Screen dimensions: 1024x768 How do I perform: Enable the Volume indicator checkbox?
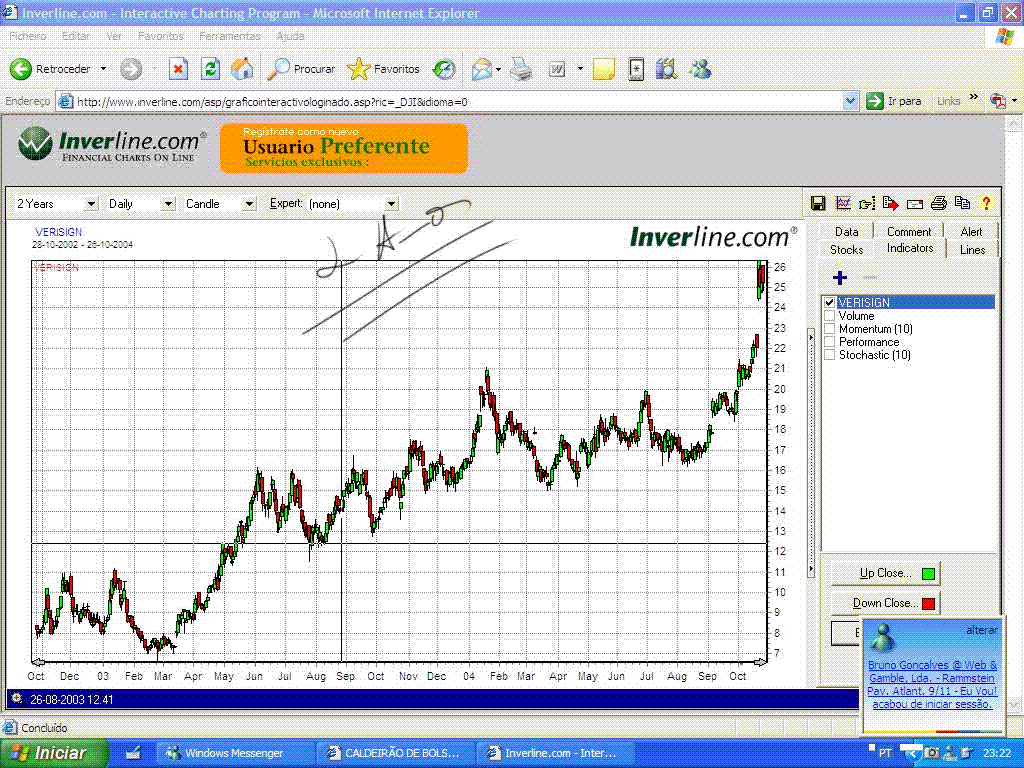point(830,315)
